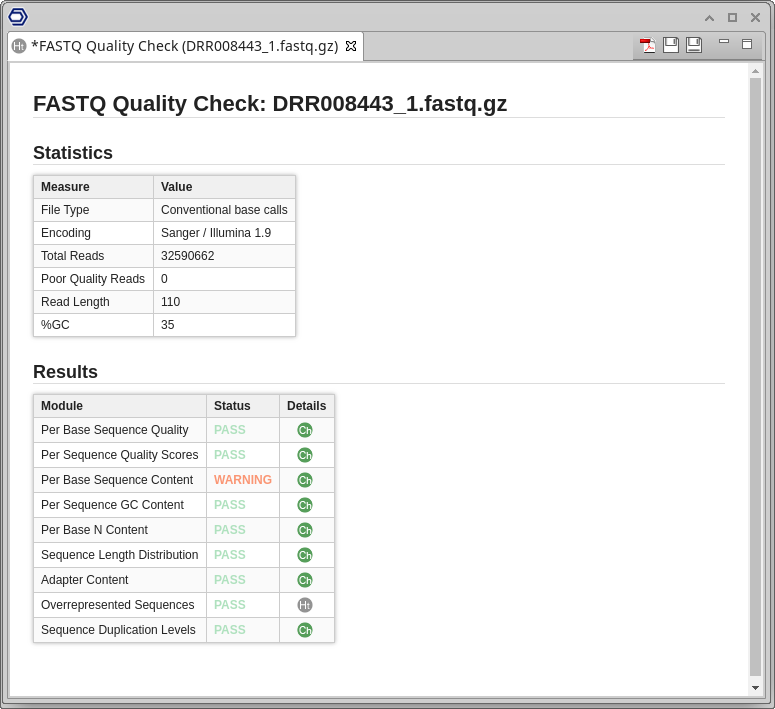This screenshot has width=775, height=709.
Task: Open Adapter Content chart details
Action: coord(305,580)
